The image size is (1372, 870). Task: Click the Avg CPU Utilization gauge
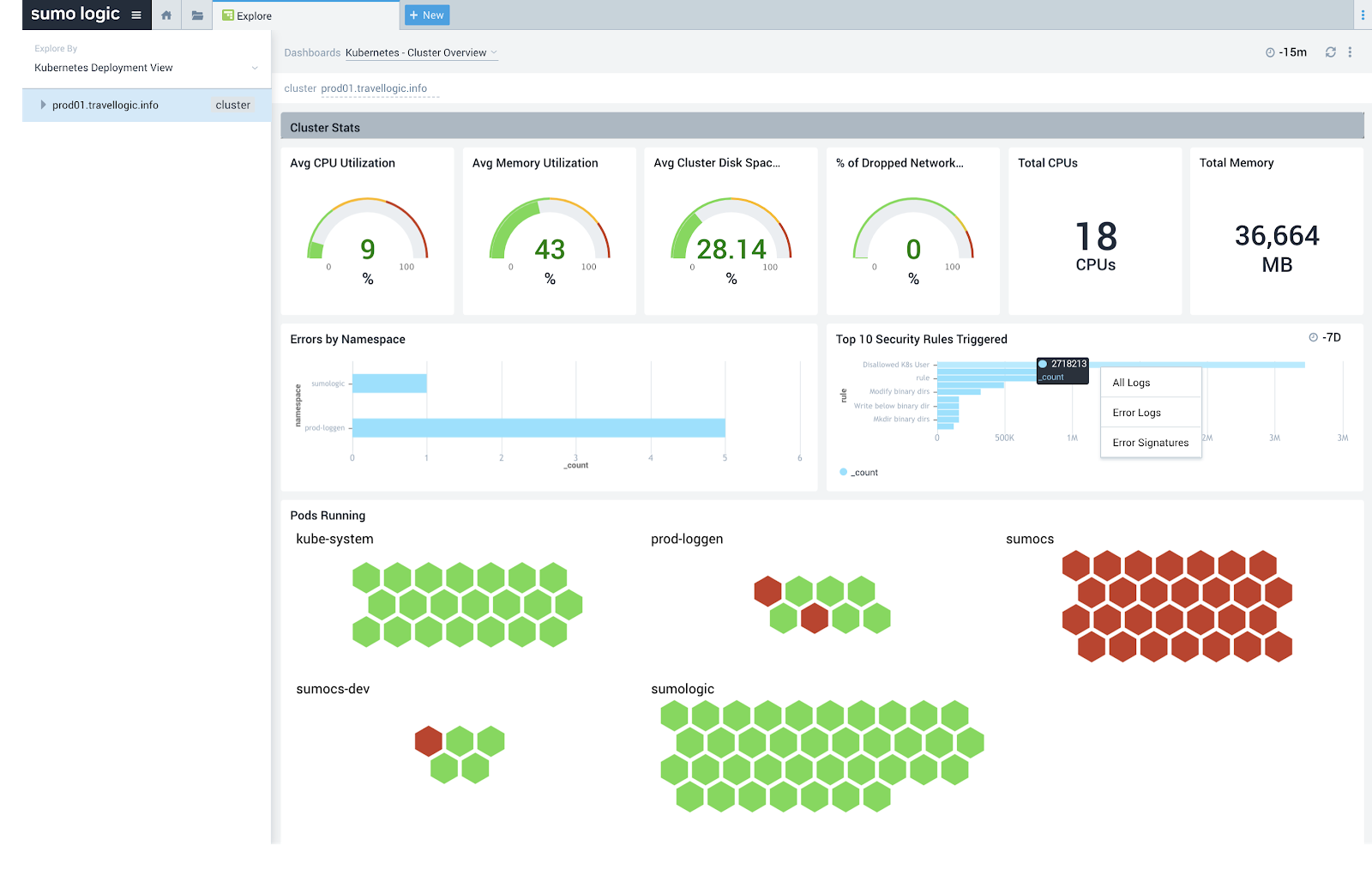368,230
